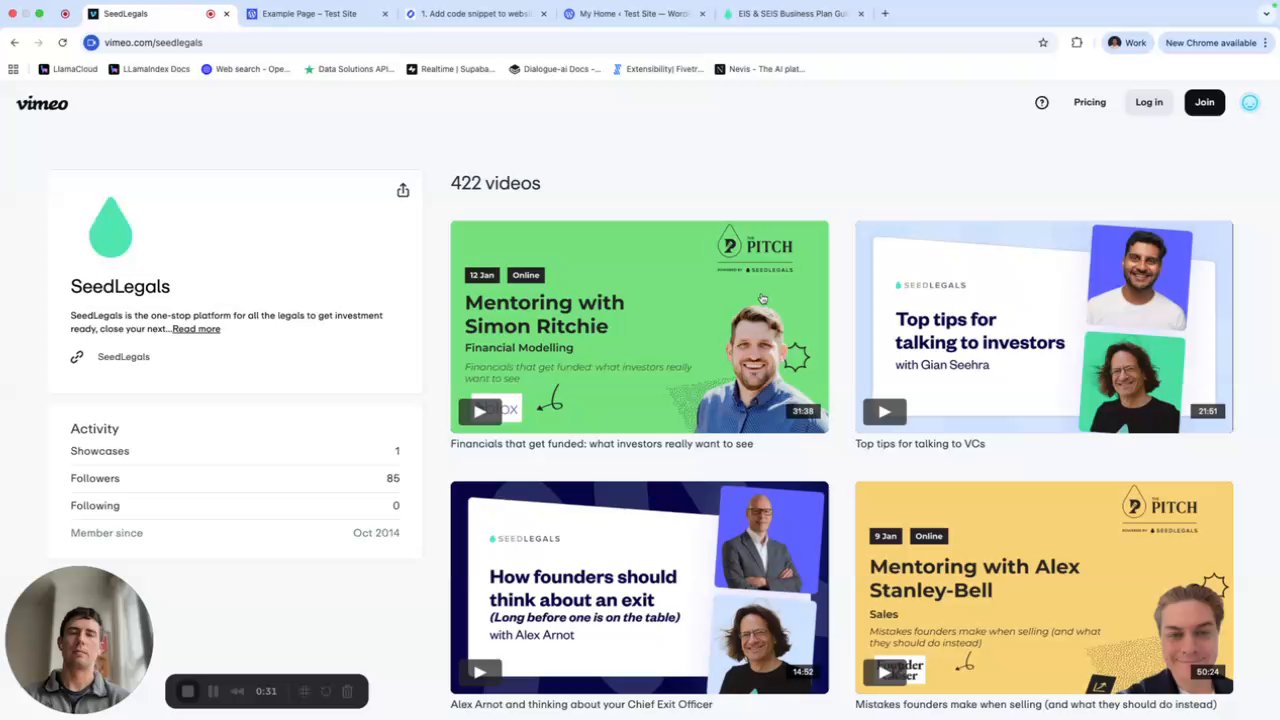Viewport: 1280px width, 720px height.
Task: Open the Pricing page
Action: pyautogui.click(x=1090, y=102)
